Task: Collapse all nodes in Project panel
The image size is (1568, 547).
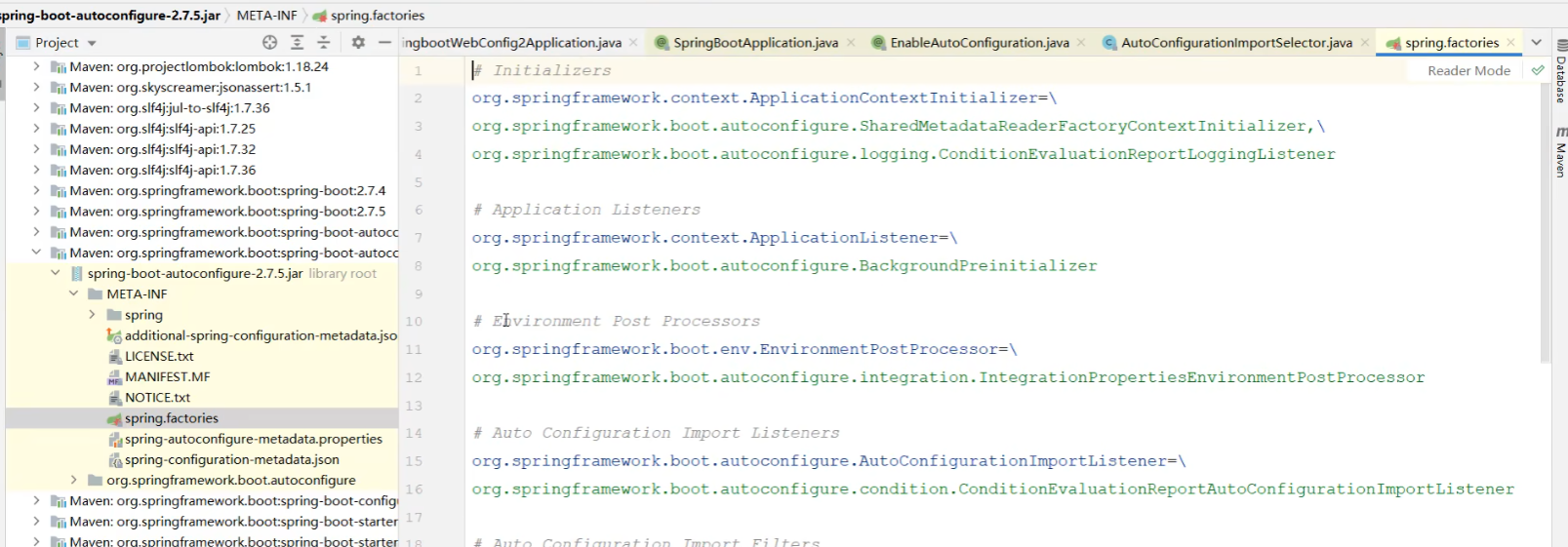Action: [324, 43]
